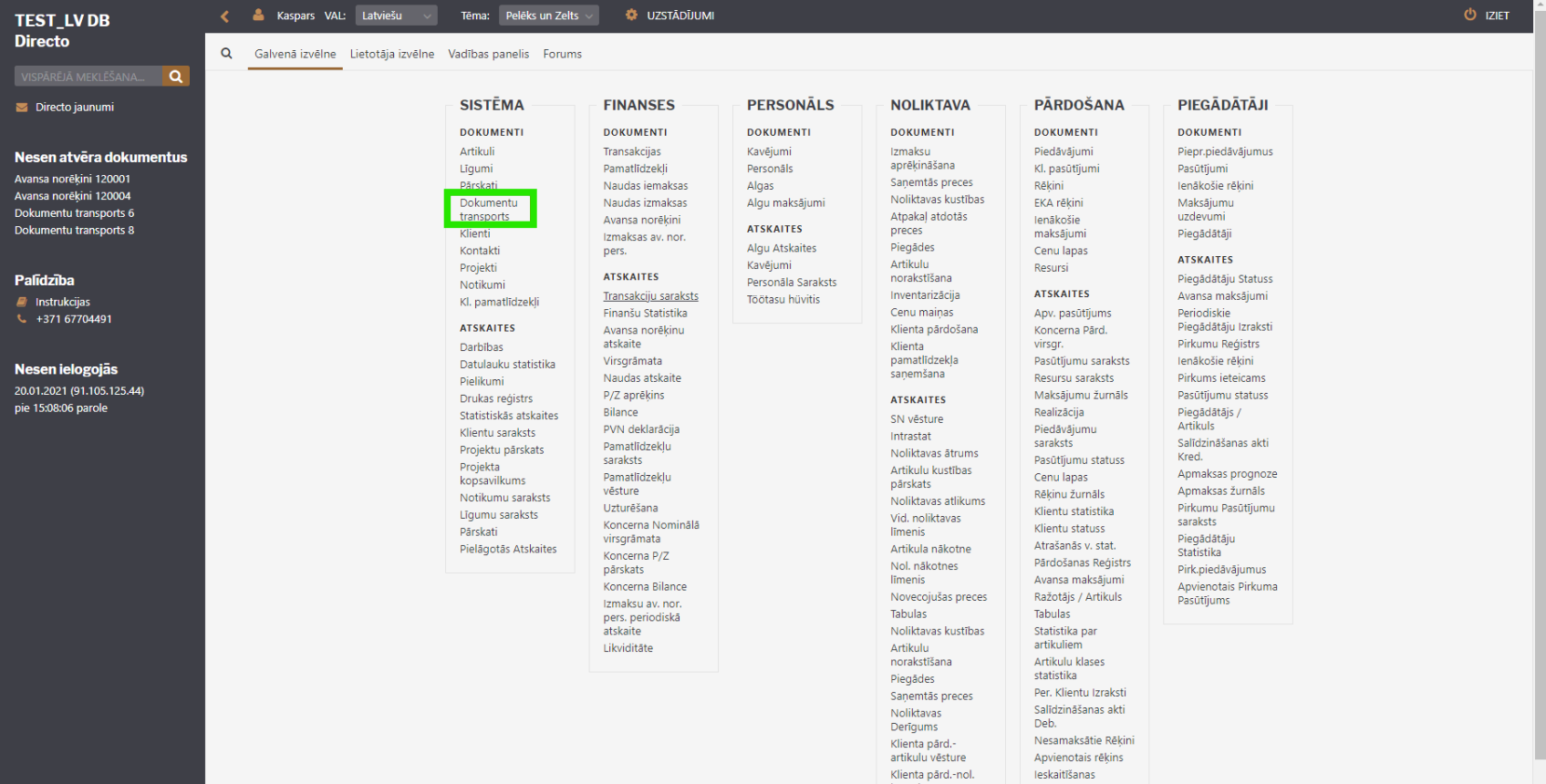Open Piepr.piedāvājumus under Piegādātāji
The width and height of the screenshot is (1546, 784).
(x=1225, y=151)
